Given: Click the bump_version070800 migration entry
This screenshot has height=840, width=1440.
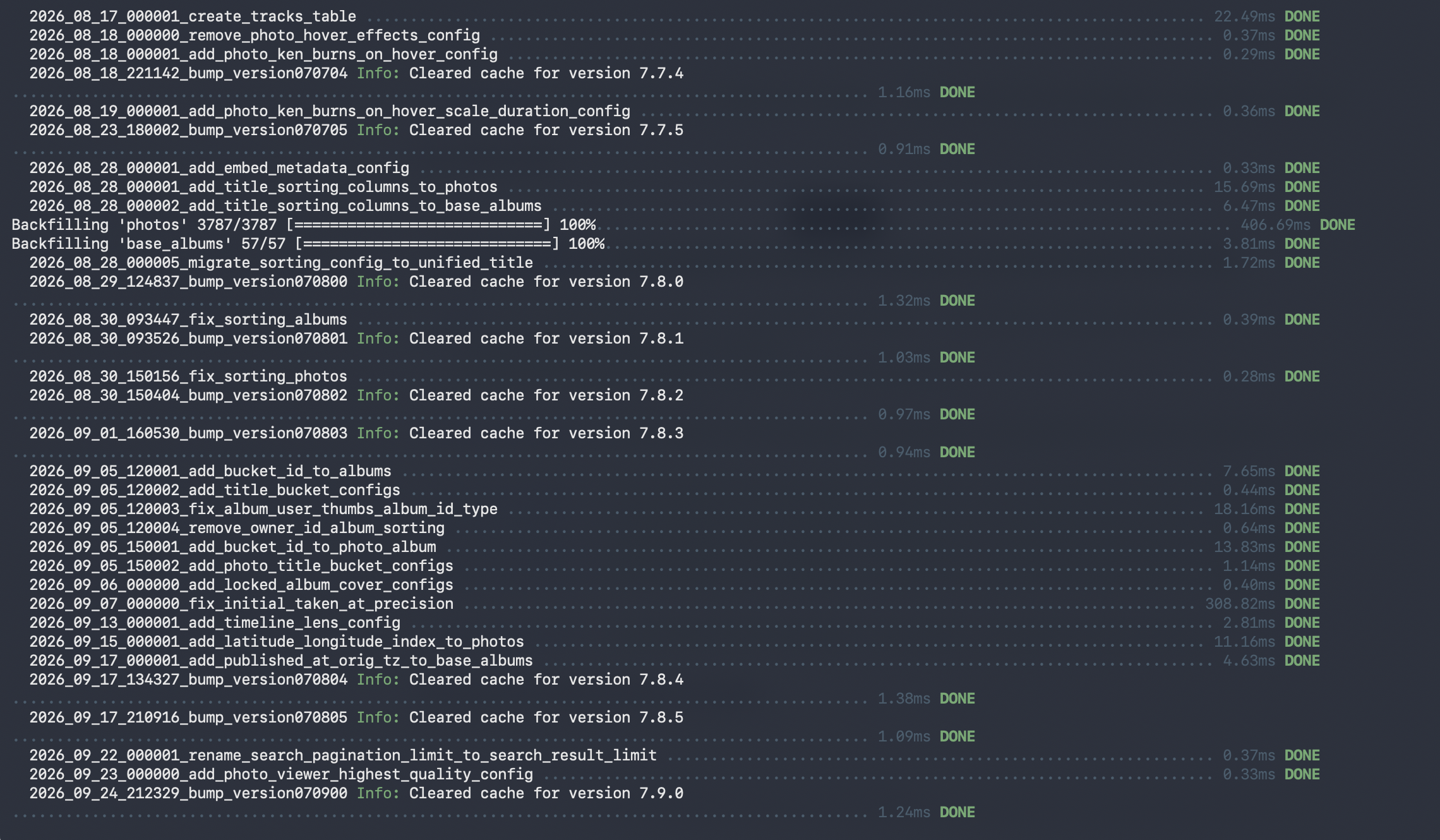Looking at the screenshot, I should (188, 282).
